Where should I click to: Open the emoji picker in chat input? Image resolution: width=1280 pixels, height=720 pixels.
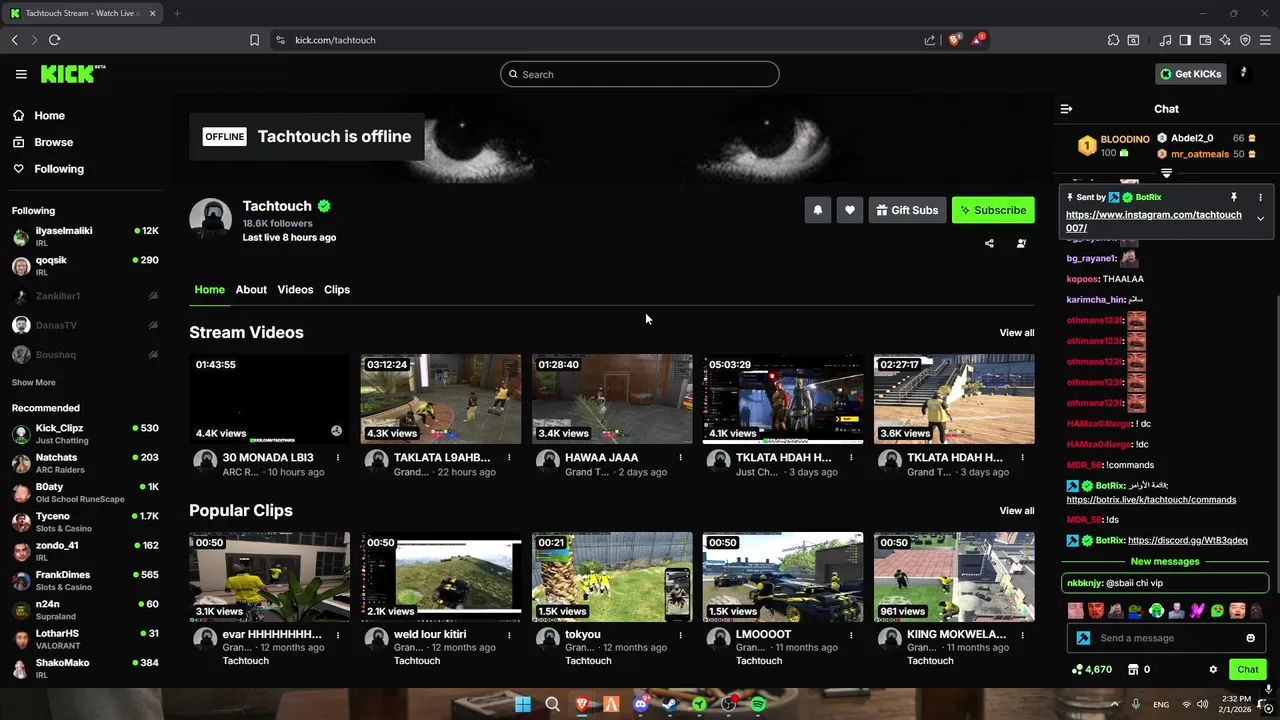1250,638
